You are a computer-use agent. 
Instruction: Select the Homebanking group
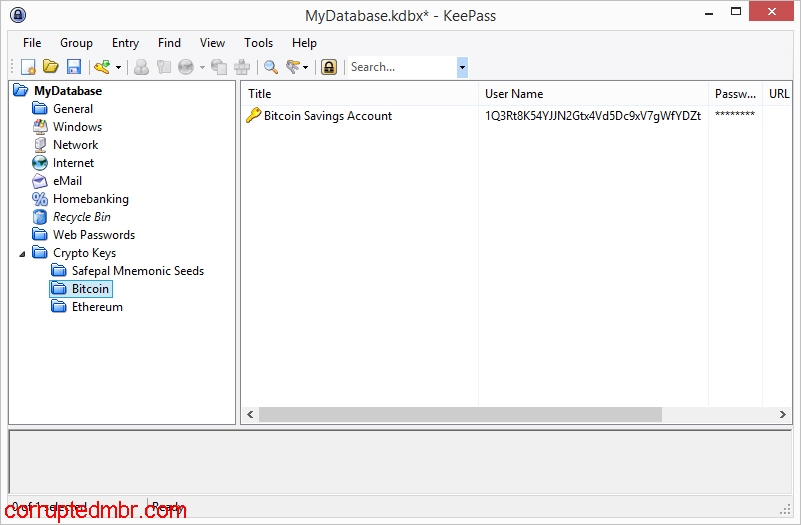[91, 199]
